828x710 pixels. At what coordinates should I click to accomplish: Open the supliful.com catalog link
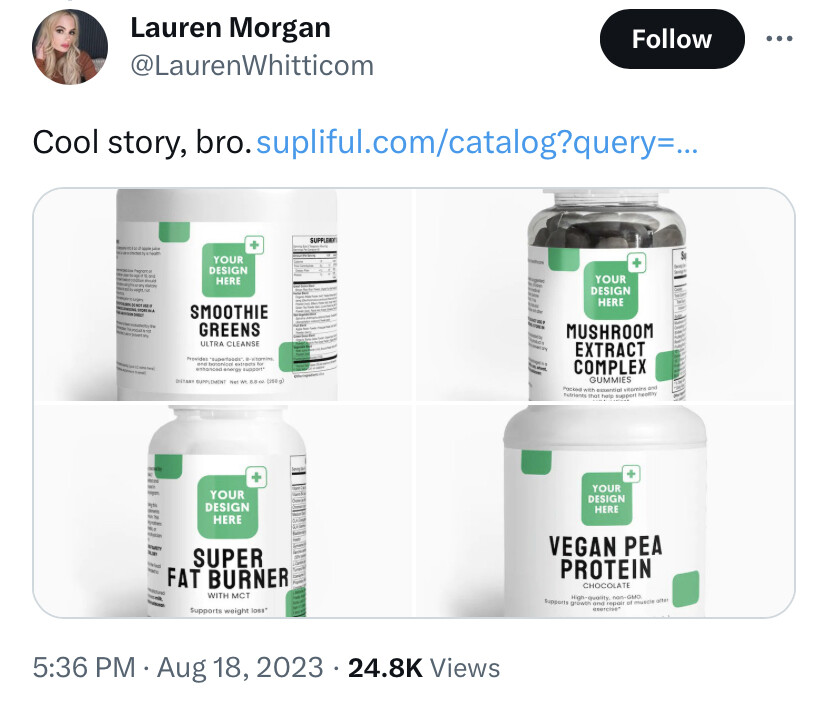(x=477, y=143)
